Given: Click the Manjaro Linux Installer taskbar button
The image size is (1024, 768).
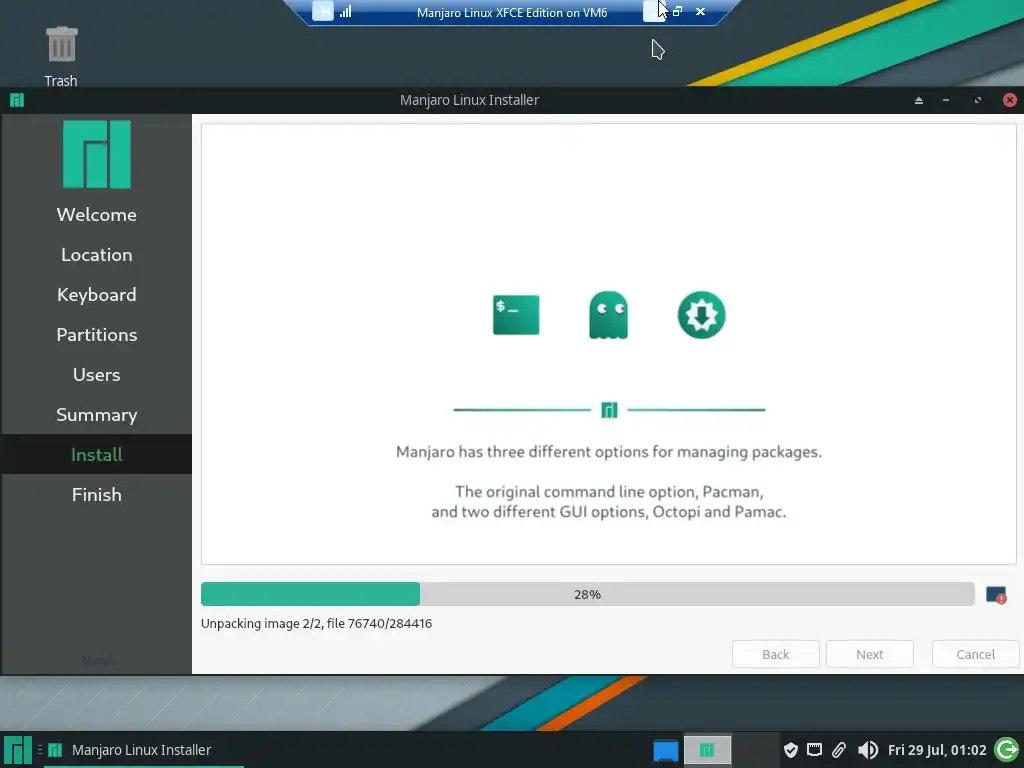Looking at the screenshot, I should [142, 750].
